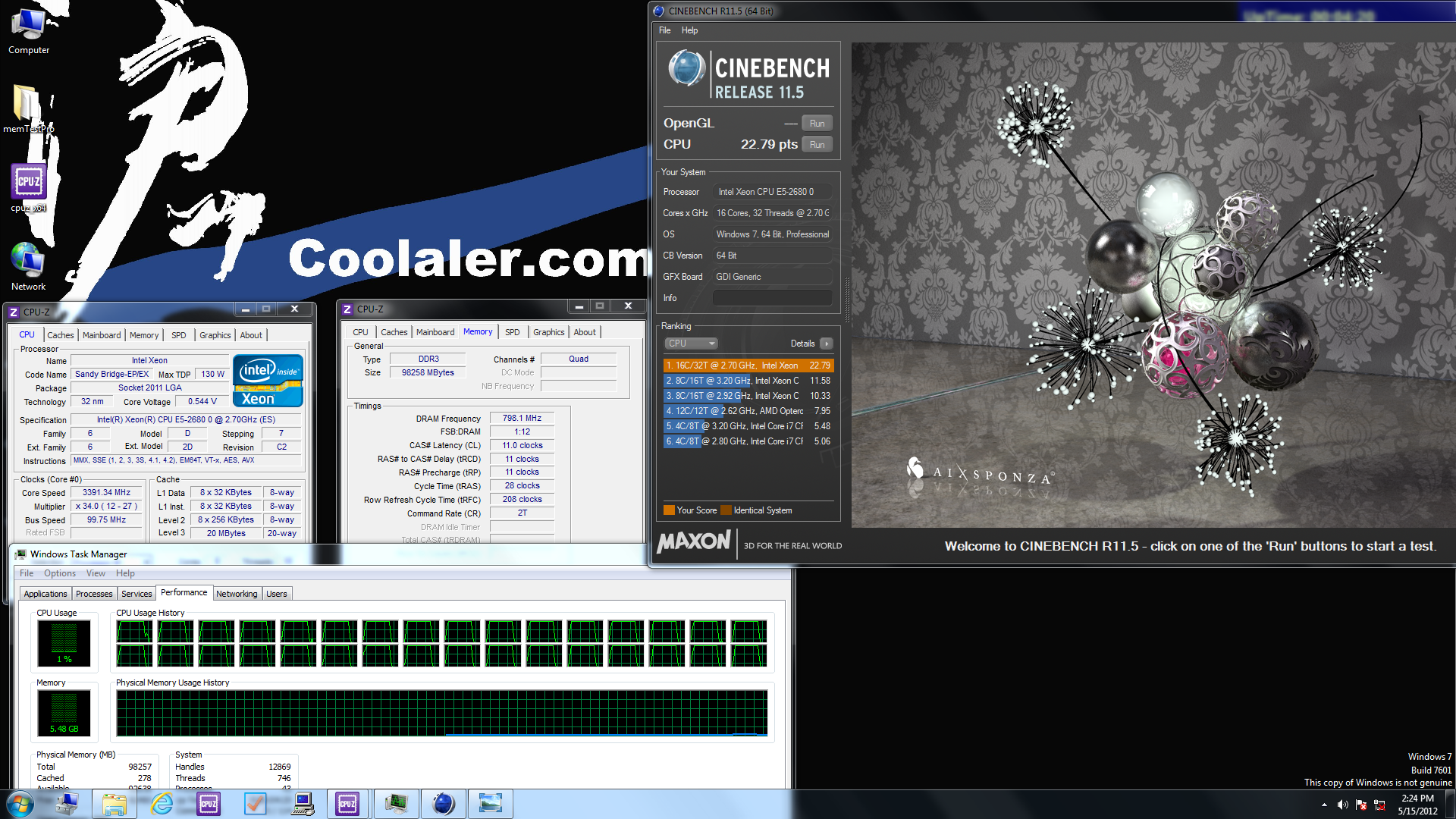1456x819 pixels.
Task: Click the Show desktop strip at taskbar end
Action: tap(1451, 804)
